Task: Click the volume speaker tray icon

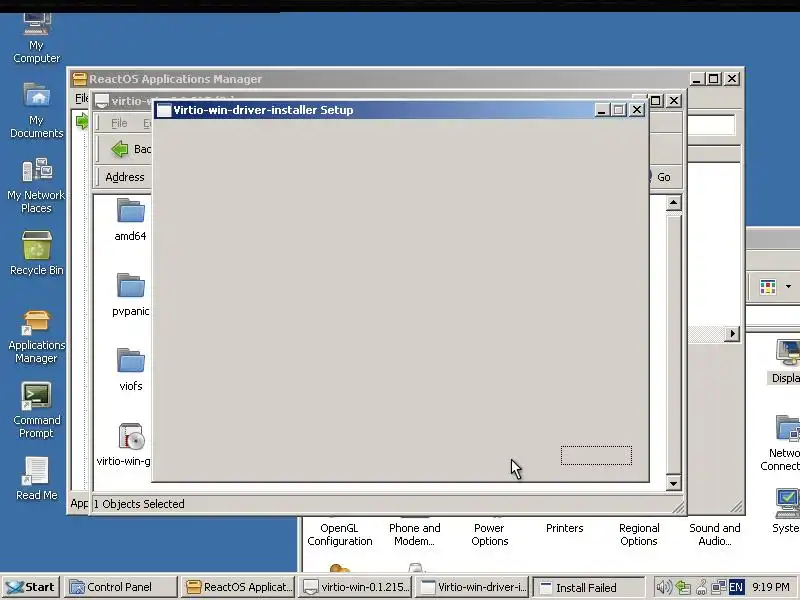Action: coord(663,587)
